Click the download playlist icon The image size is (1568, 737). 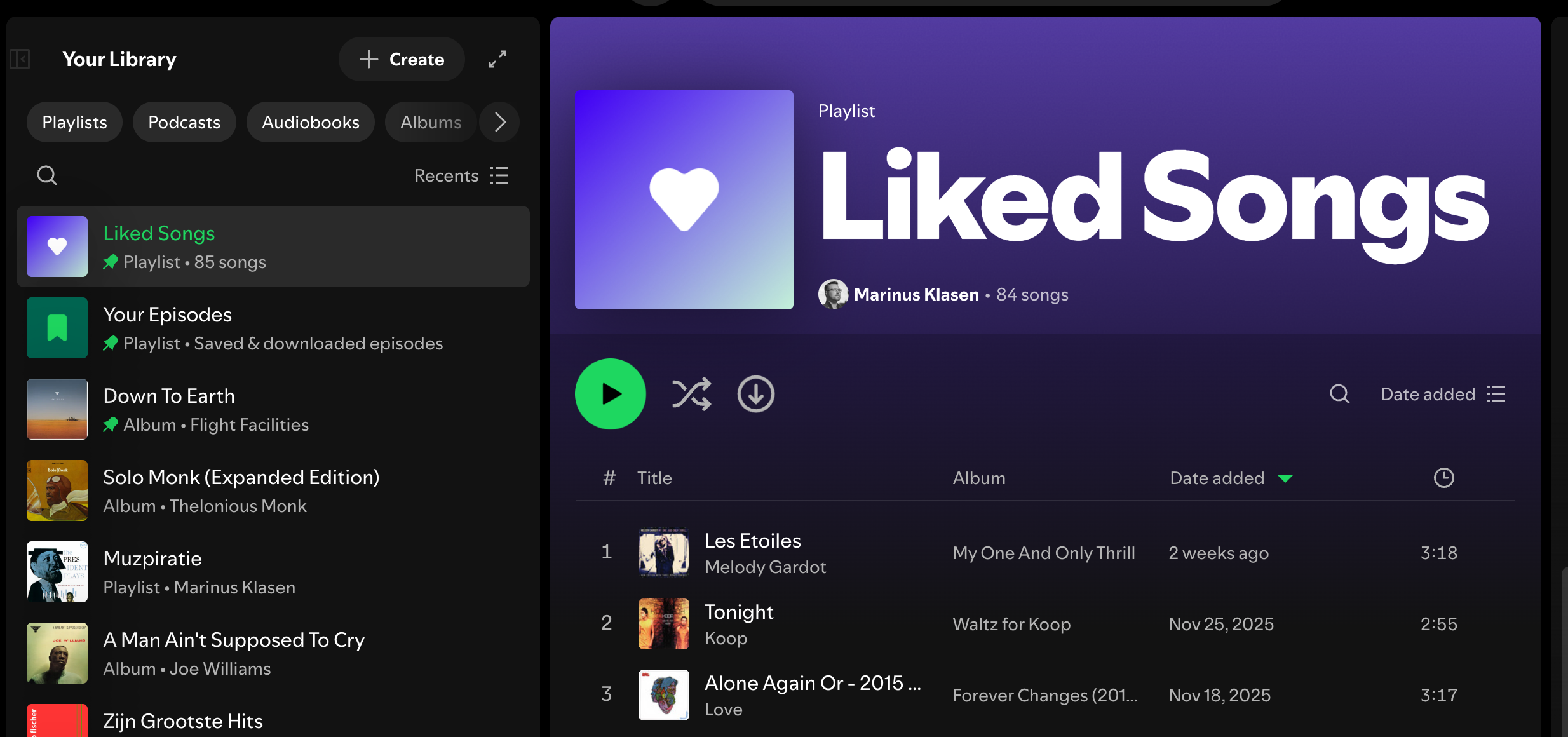pos(755,394)
